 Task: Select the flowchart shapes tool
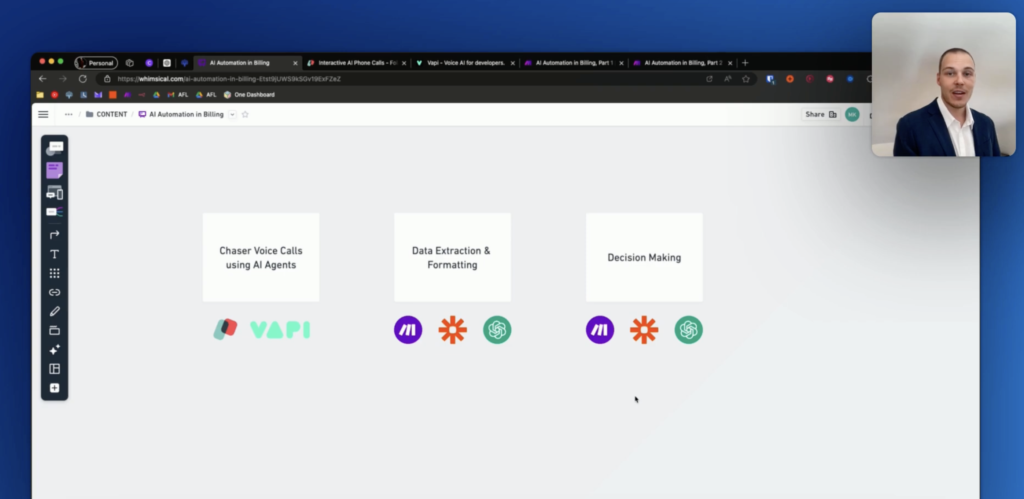click(54, 148)
